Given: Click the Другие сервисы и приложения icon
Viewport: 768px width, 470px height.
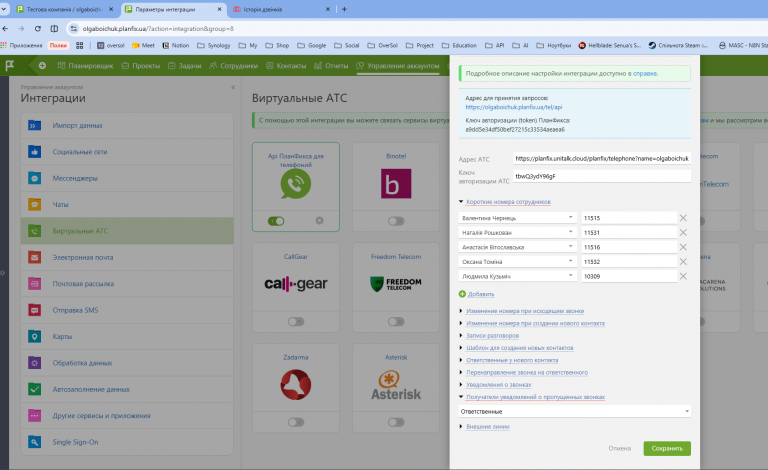Looking at the screenshot, I should [x=34, y=416].
